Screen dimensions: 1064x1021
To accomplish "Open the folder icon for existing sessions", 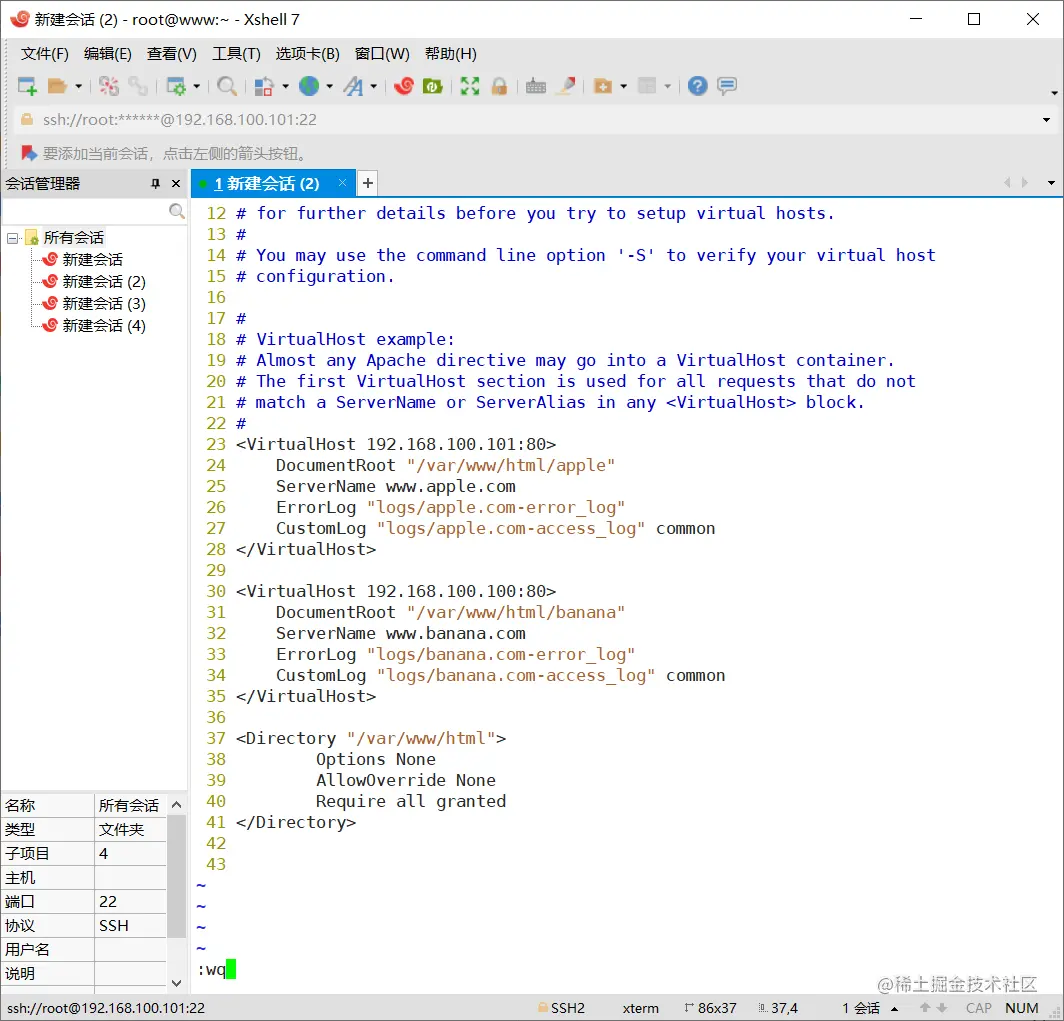I will (x=58, y=86).
